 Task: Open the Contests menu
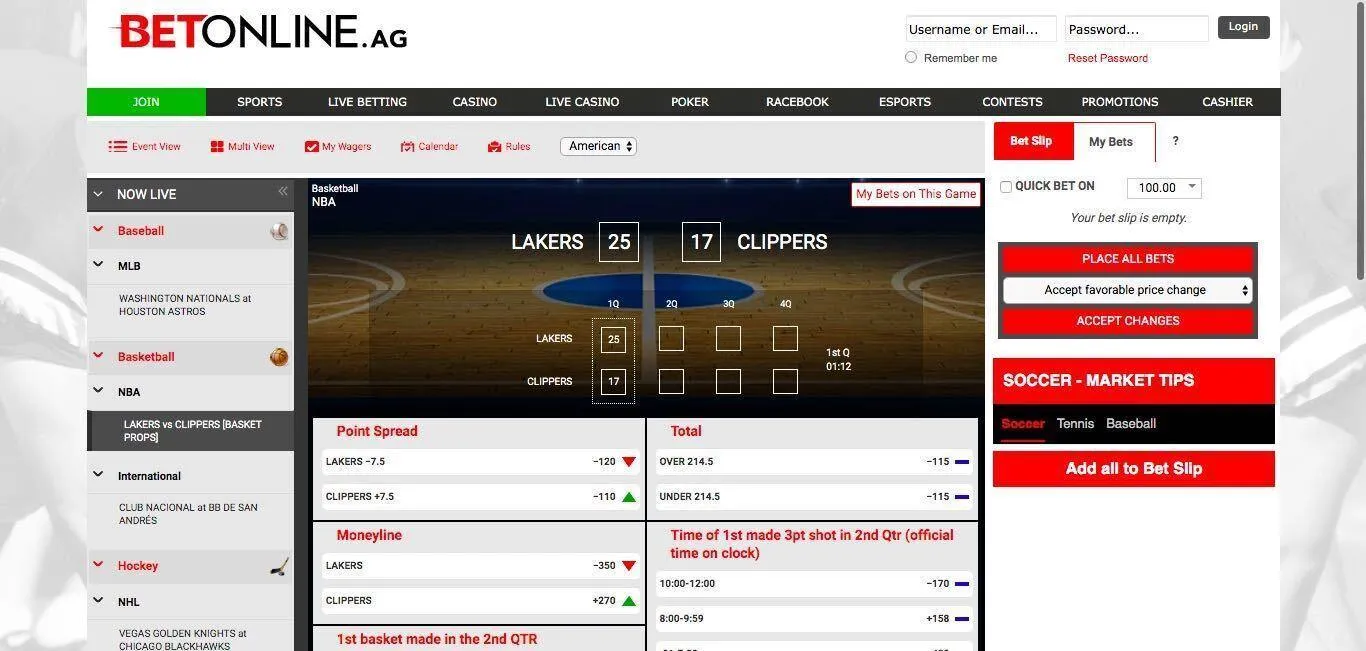tap(1012, 102)
